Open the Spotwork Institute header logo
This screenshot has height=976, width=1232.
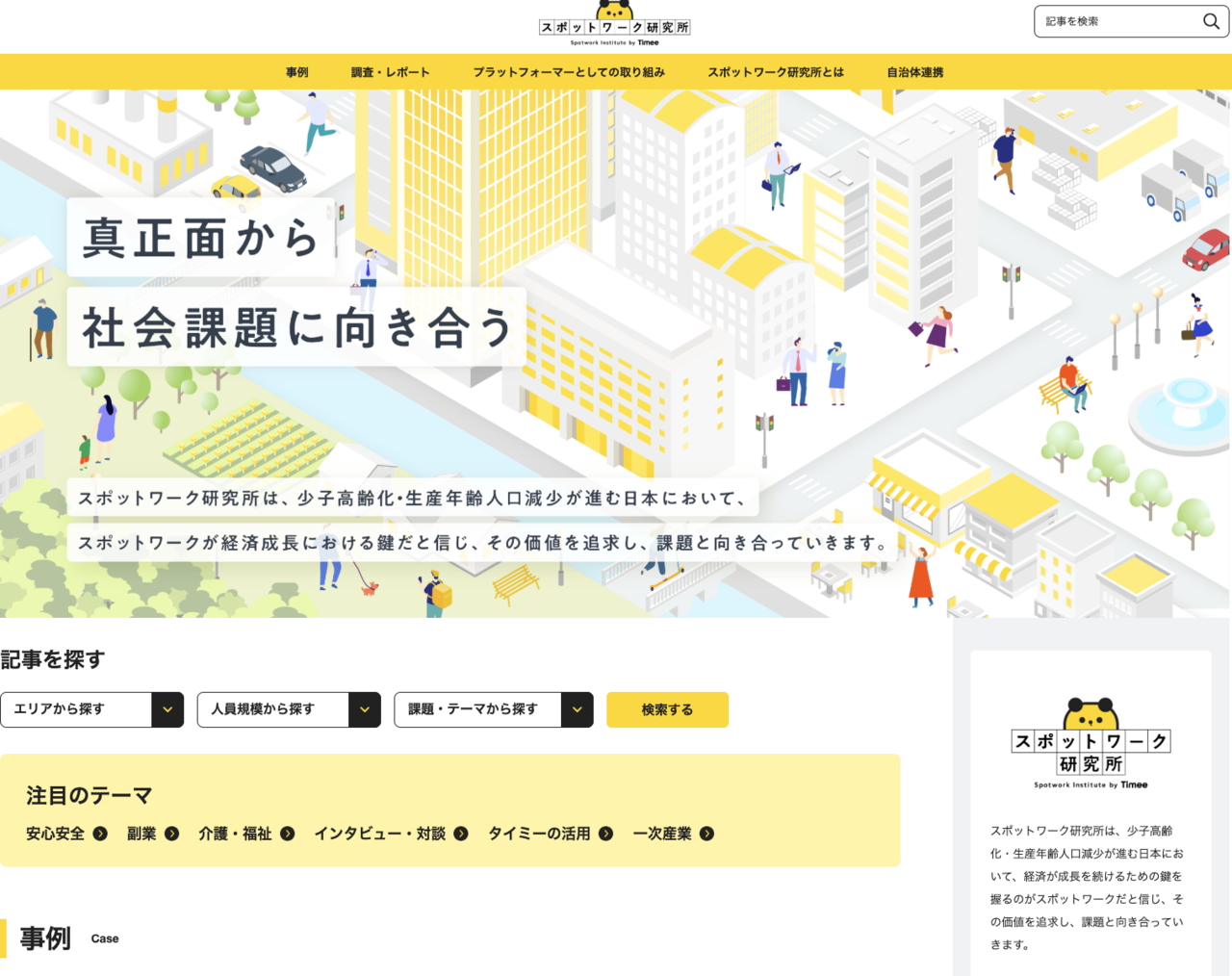click(x=614, y=24)
